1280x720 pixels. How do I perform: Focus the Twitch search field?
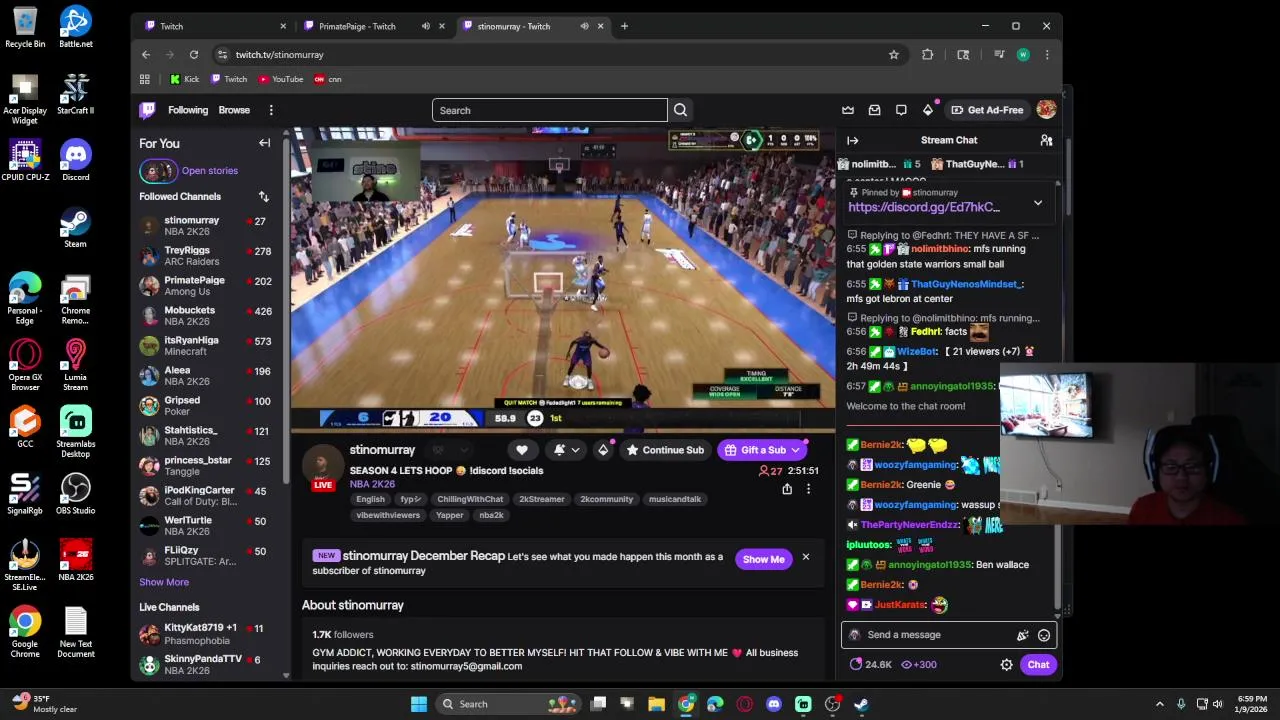coord(550,110)
